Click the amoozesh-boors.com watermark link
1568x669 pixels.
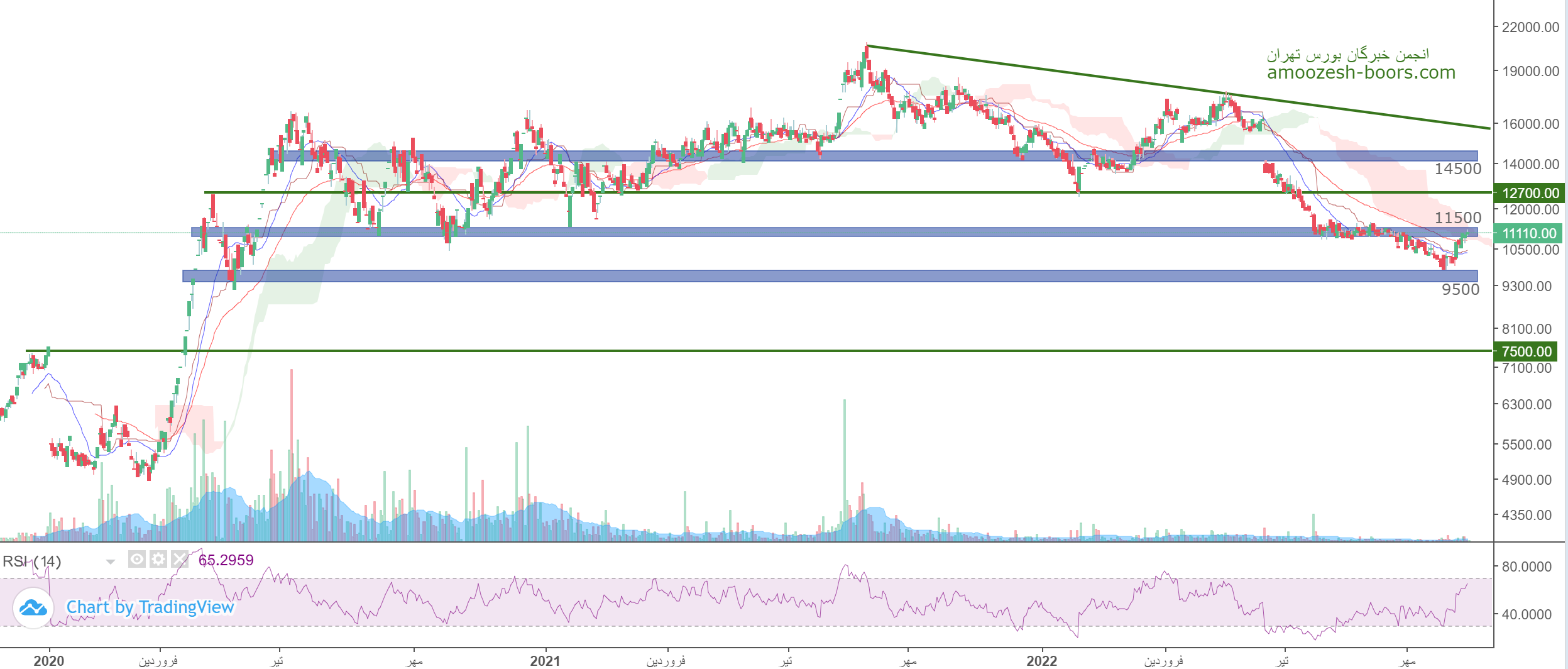click(x=1361, y=73)
